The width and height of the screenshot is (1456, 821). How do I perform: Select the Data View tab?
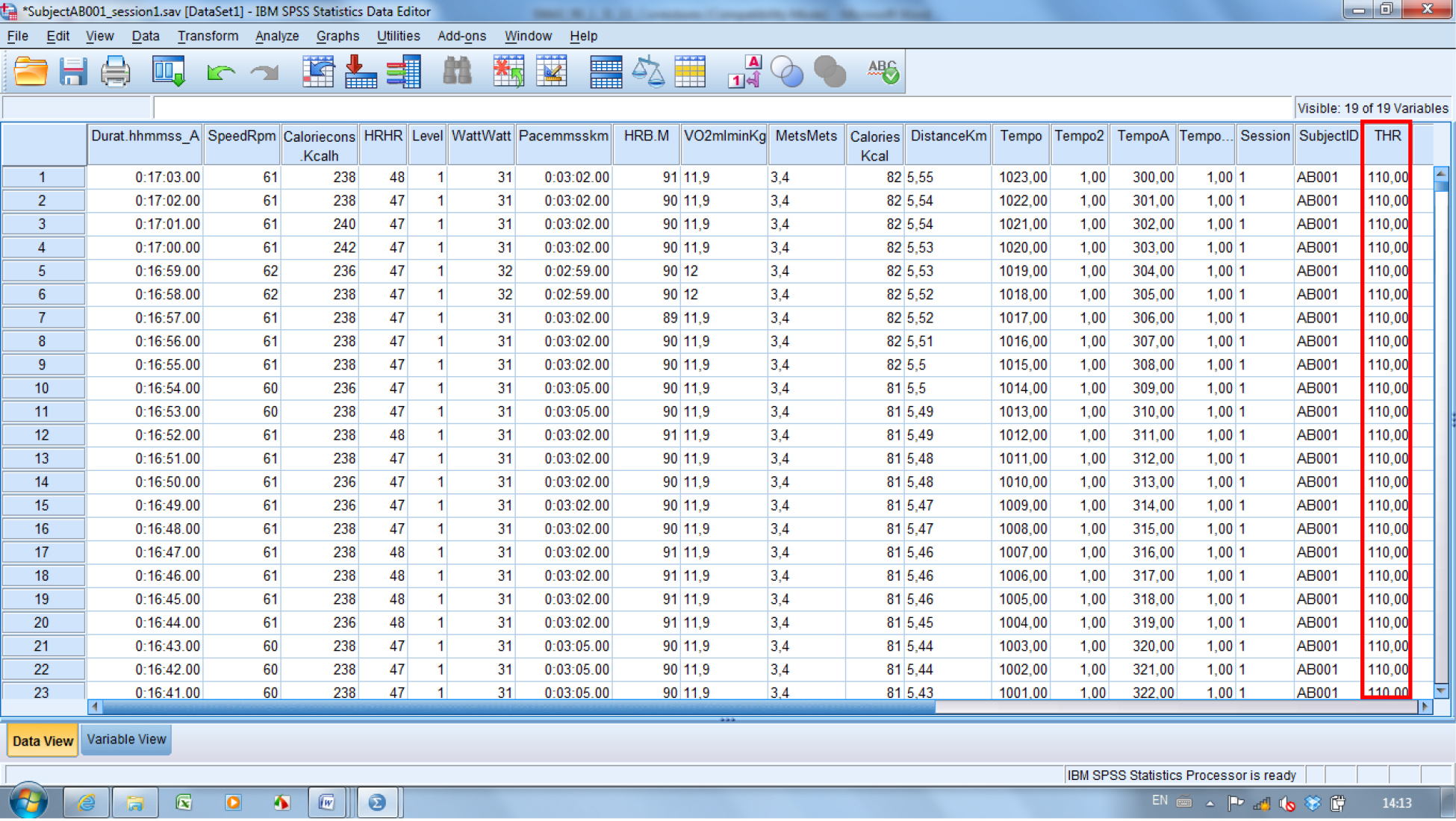coord(43,741)
